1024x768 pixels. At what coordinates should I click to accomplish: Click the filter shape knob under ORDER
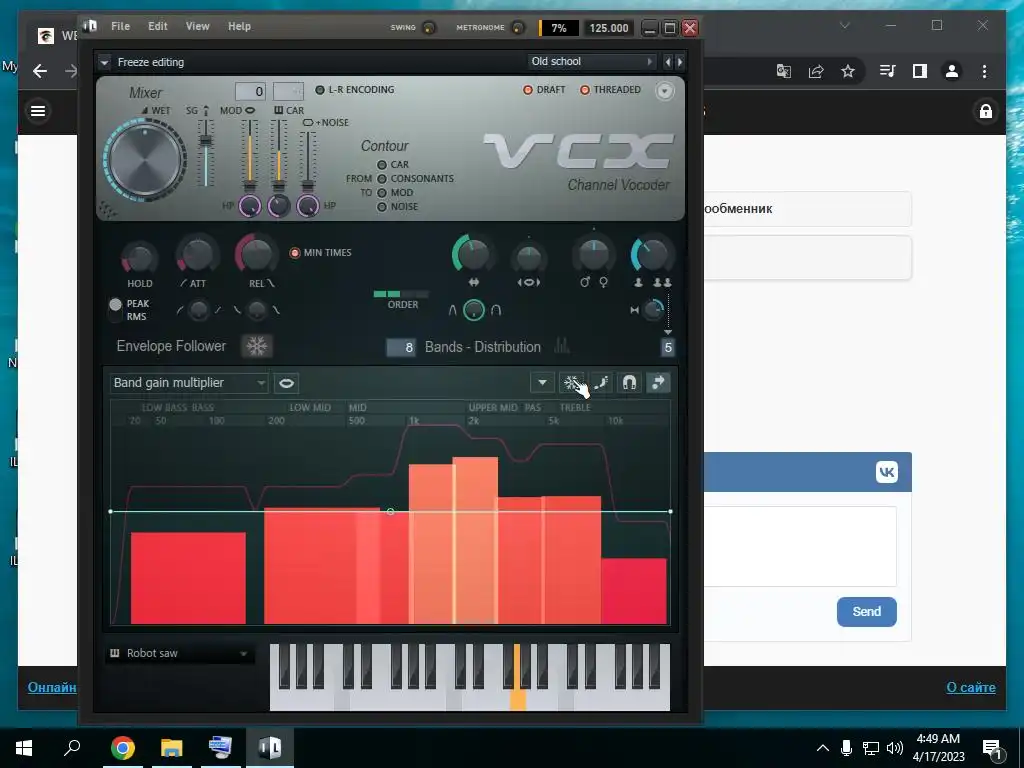click(x=473, y=310)
